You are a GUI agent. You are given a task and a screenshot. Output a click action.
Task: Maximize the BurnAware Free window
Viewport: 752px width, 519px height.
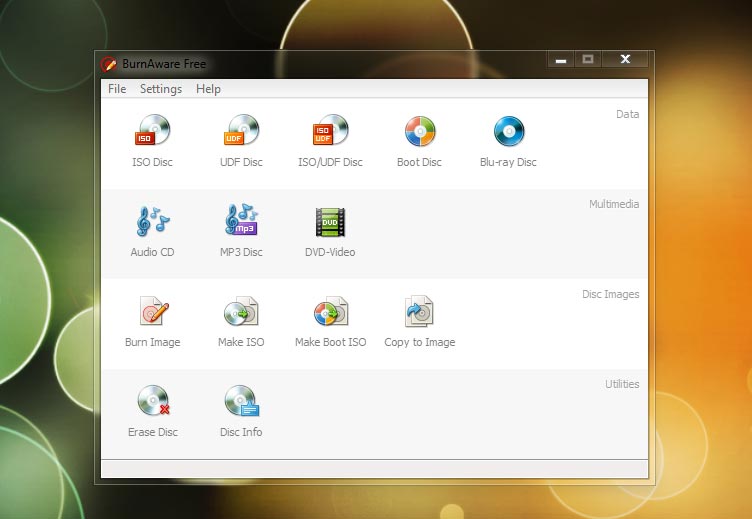[x=588, y=59]
